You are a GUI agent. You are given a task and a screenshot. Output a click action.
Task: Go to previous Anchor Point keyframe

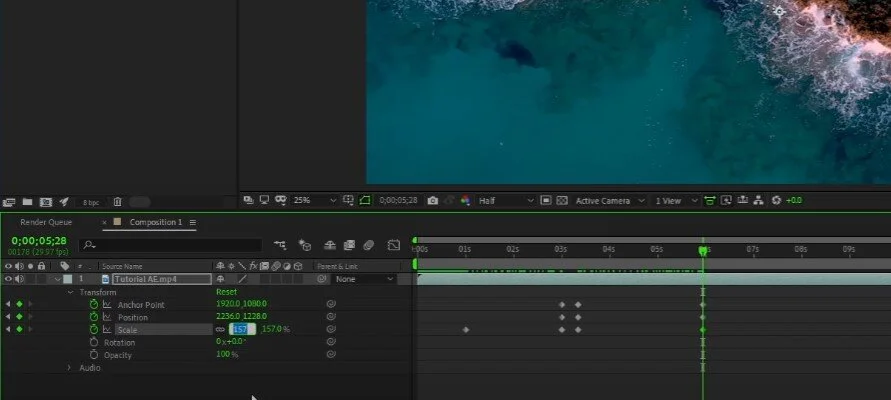(8, 305)
